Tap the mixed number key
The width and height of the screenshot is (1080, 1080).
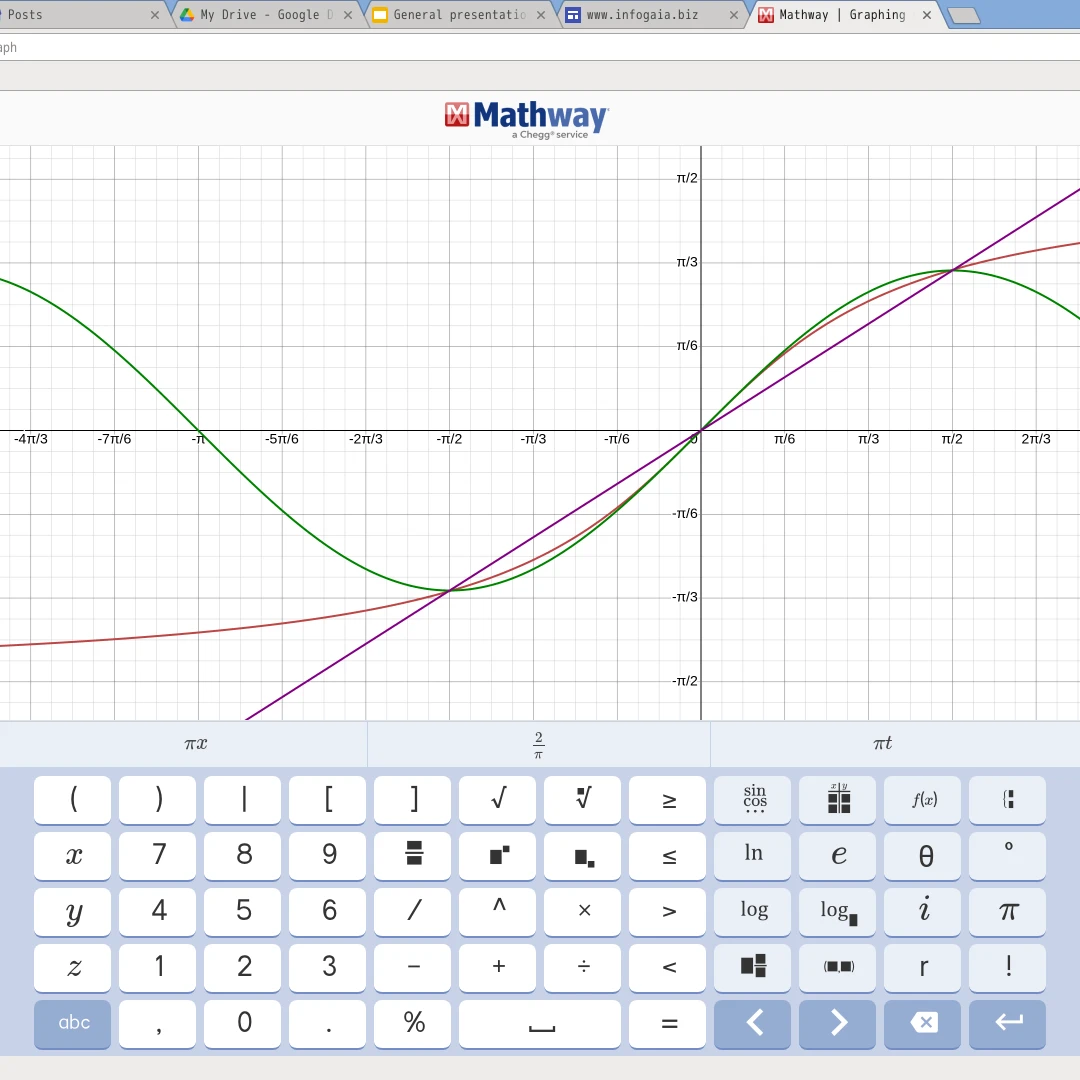pyautogui.click(x=752, y=968)
